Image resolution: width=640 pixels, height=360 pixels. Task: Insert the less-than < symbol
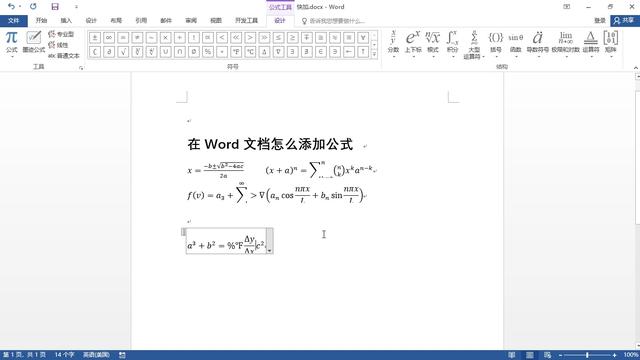222,38
